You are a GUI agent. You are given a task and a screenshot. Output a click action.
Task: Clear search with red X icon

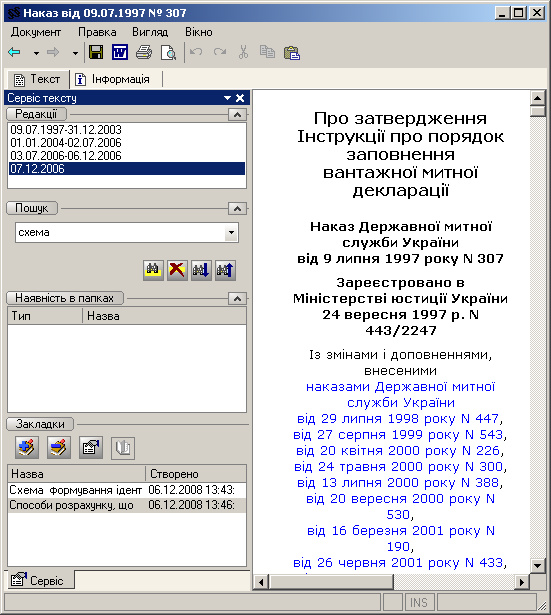(177, 270)
